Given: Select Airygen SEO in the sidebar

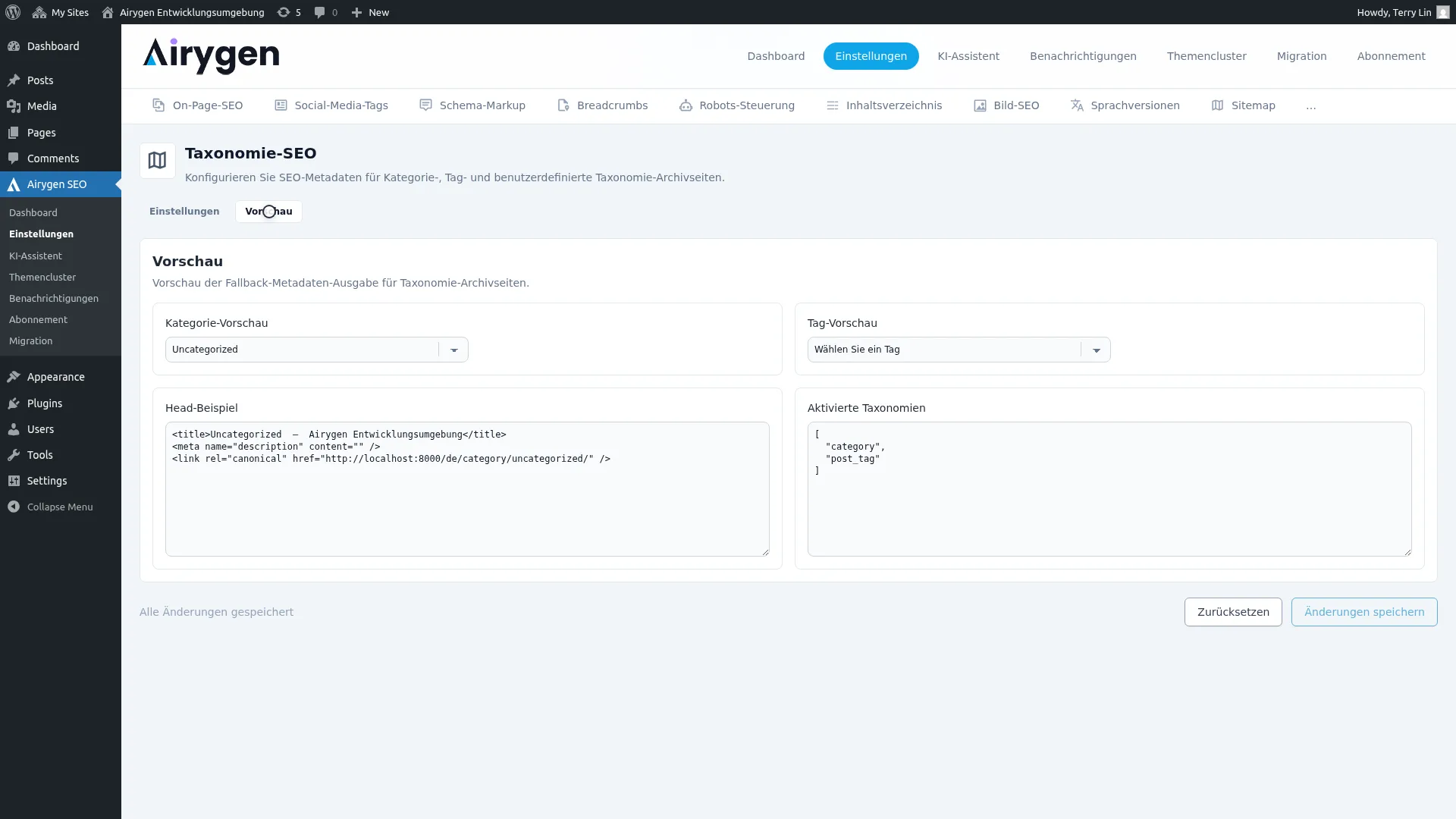Looking at the screenshot, I should pyautogui.click(x=61, y=184).
